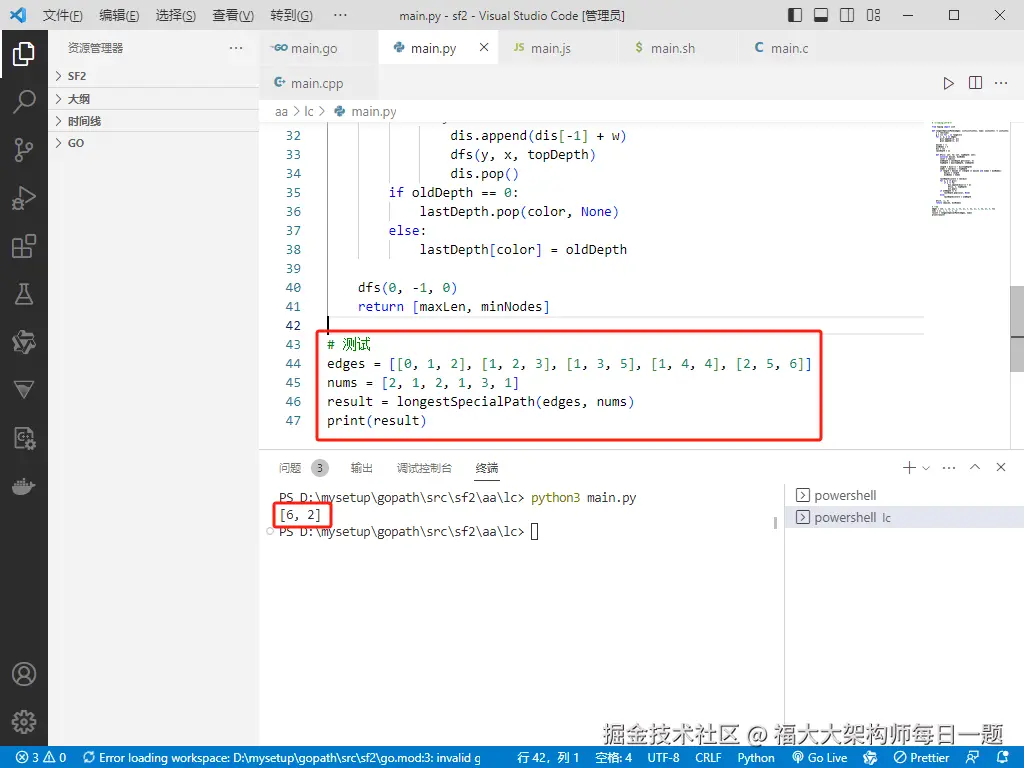Open the 输出 output panel tab

(x=362, y=468)
